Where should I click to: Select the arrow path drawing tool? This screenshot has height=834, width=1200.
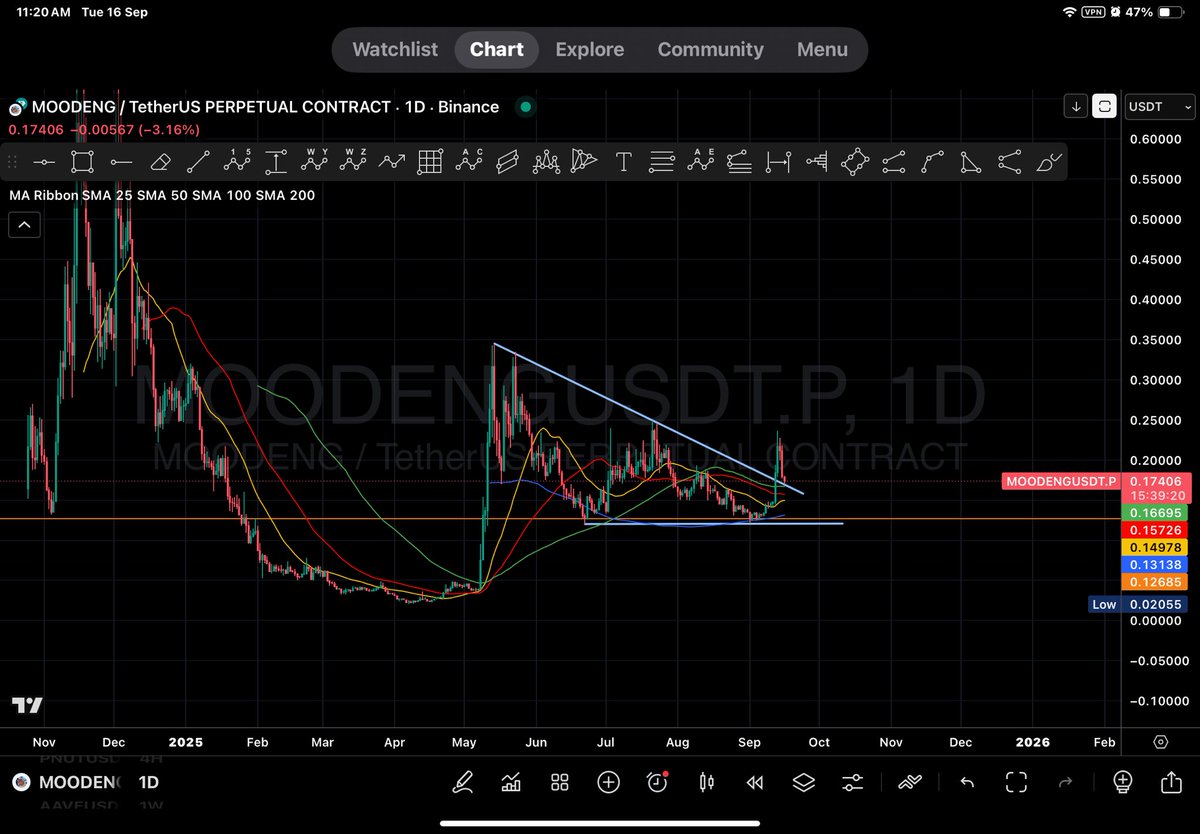391,161
